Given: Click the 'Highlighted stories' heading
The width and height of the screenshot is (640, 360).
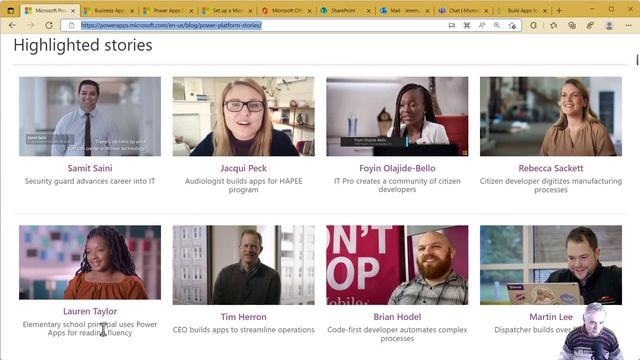Looking at the screenshot, I should (x=83, y=45).
